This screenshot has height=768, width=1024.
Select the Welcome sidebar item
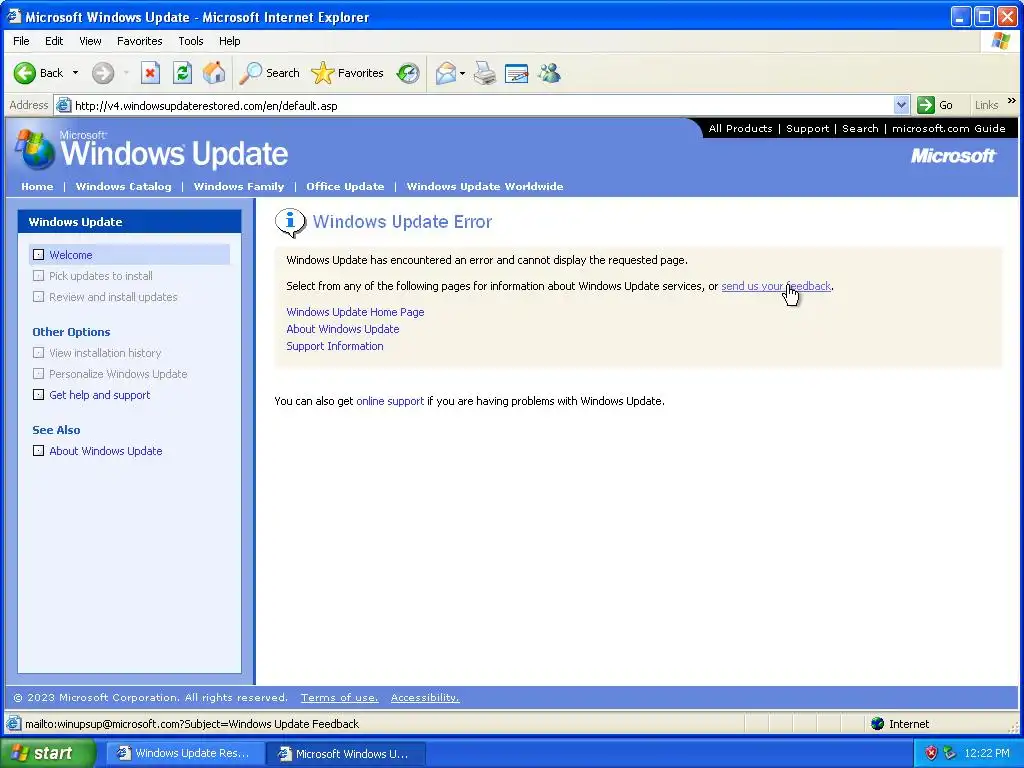tap(129, 255)
